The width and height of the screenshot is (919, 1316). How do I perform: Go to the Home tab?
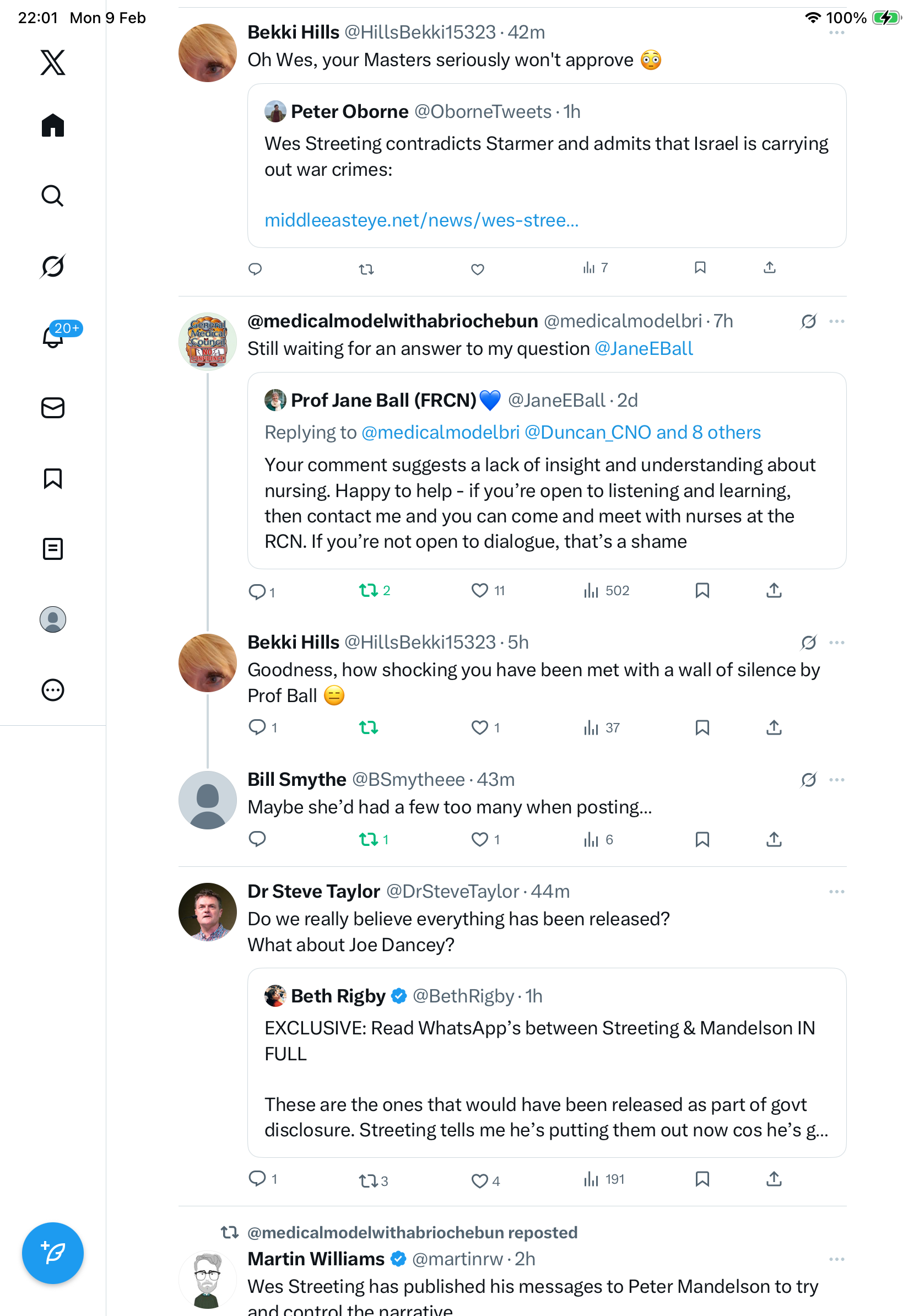53,126
